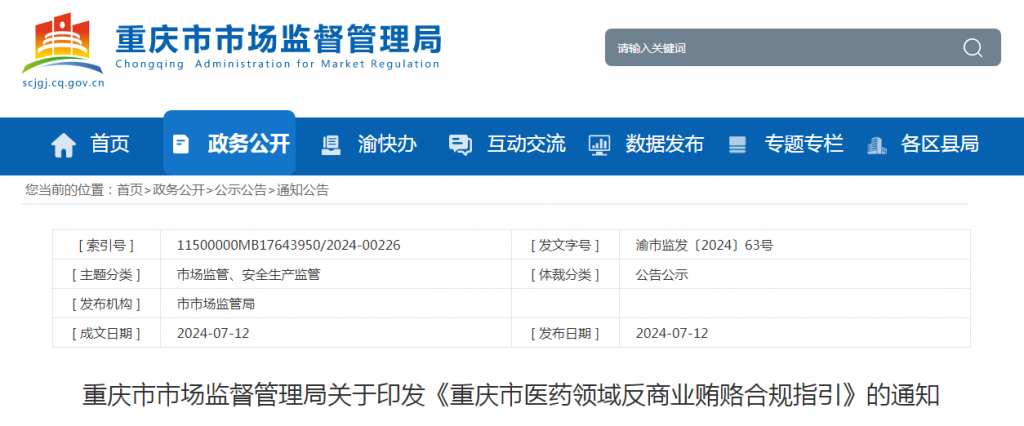1024x426 pixels.
Task: Click the 发布日期 value 2024-07-12
Action: click(x=672, y=333)
